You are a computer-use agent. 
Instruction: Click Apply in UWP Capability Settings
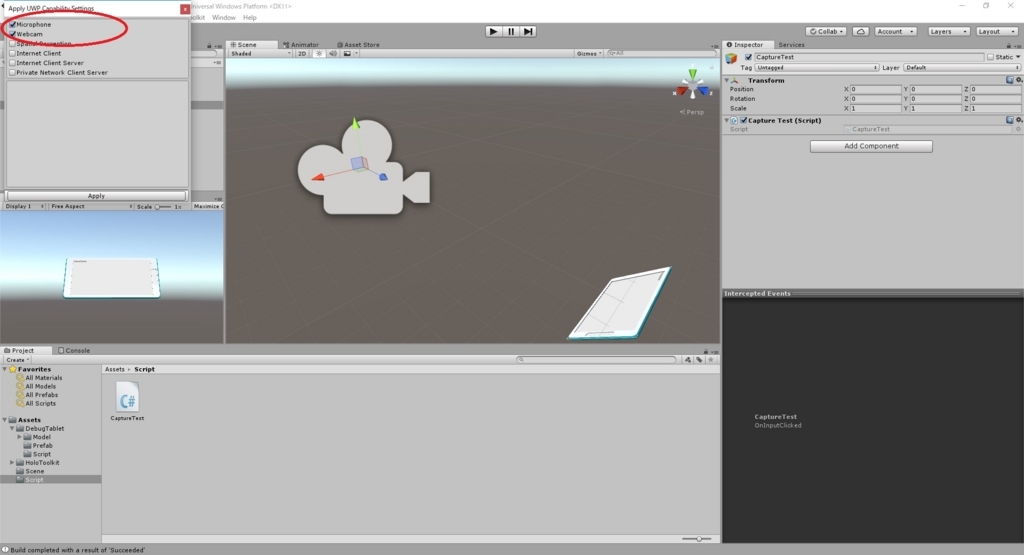point(96,196)
